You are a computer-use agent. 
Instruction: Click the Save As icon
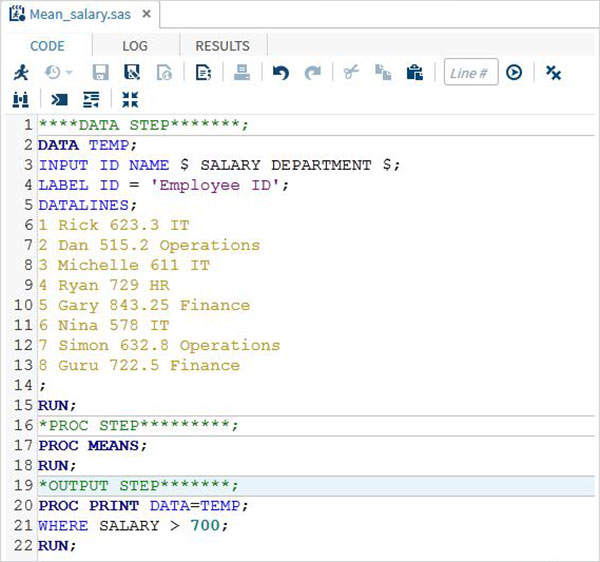pos(132,73)
